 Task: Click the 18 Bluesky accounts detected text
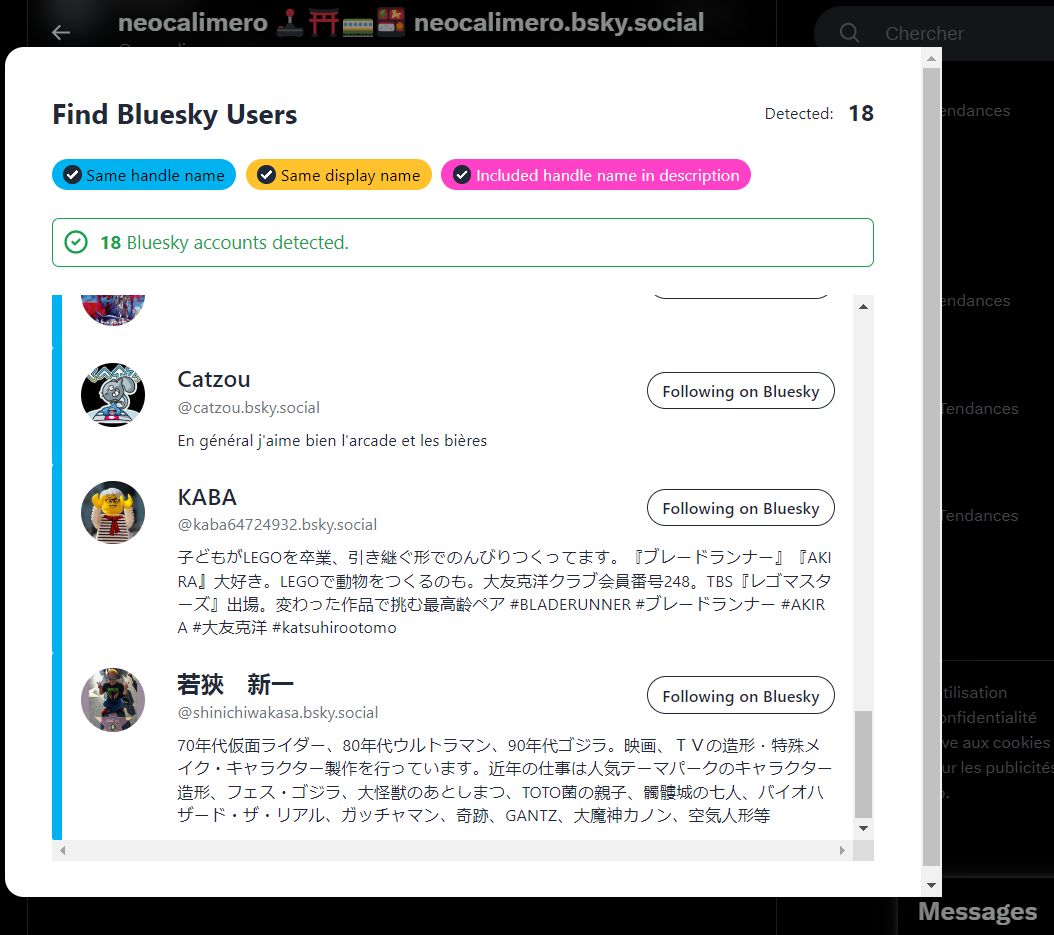coord(225,242)
